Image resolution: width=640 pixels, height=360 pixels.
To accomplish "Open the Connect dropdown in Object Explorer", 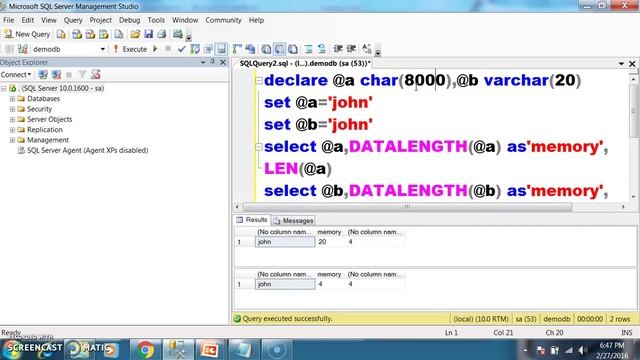I will click(16, 74).
